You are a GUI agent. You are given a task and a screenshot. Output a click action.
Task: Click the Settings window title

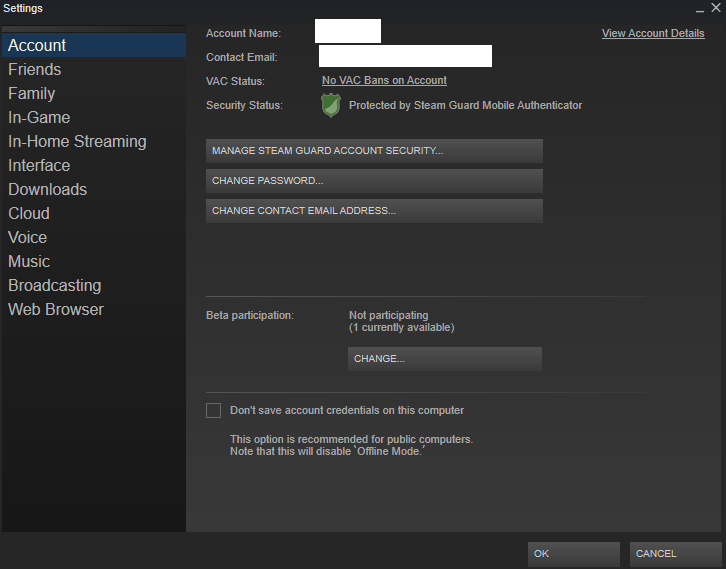click(23, 8)
